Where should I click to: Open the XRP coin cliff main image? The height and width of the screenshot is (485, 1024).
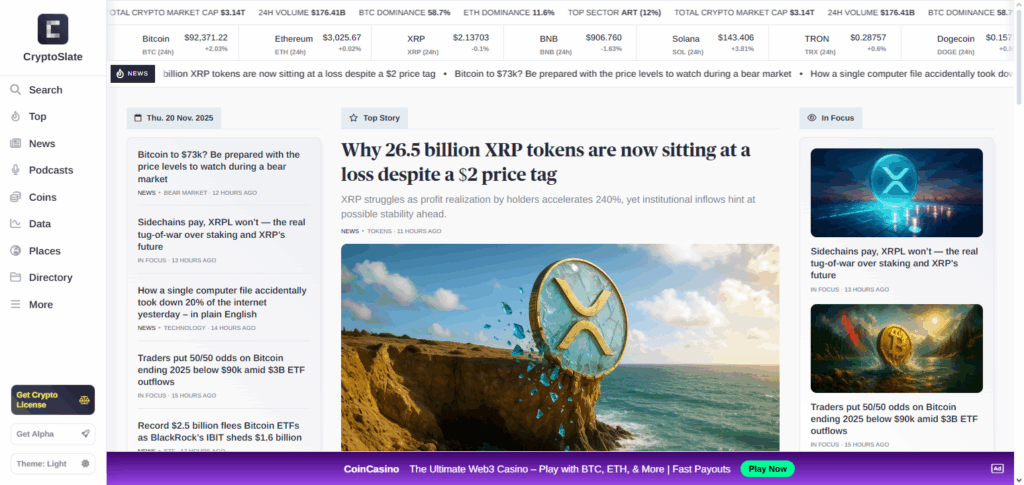click(x=560, y=347)
